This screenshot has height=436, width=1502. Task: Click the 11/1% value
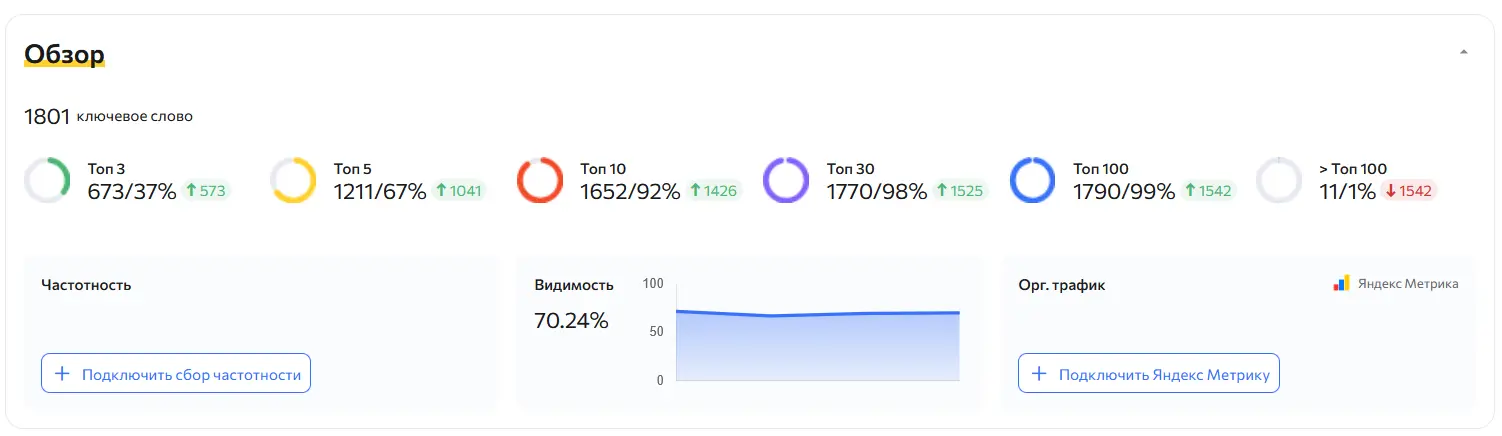(1348, 191)
